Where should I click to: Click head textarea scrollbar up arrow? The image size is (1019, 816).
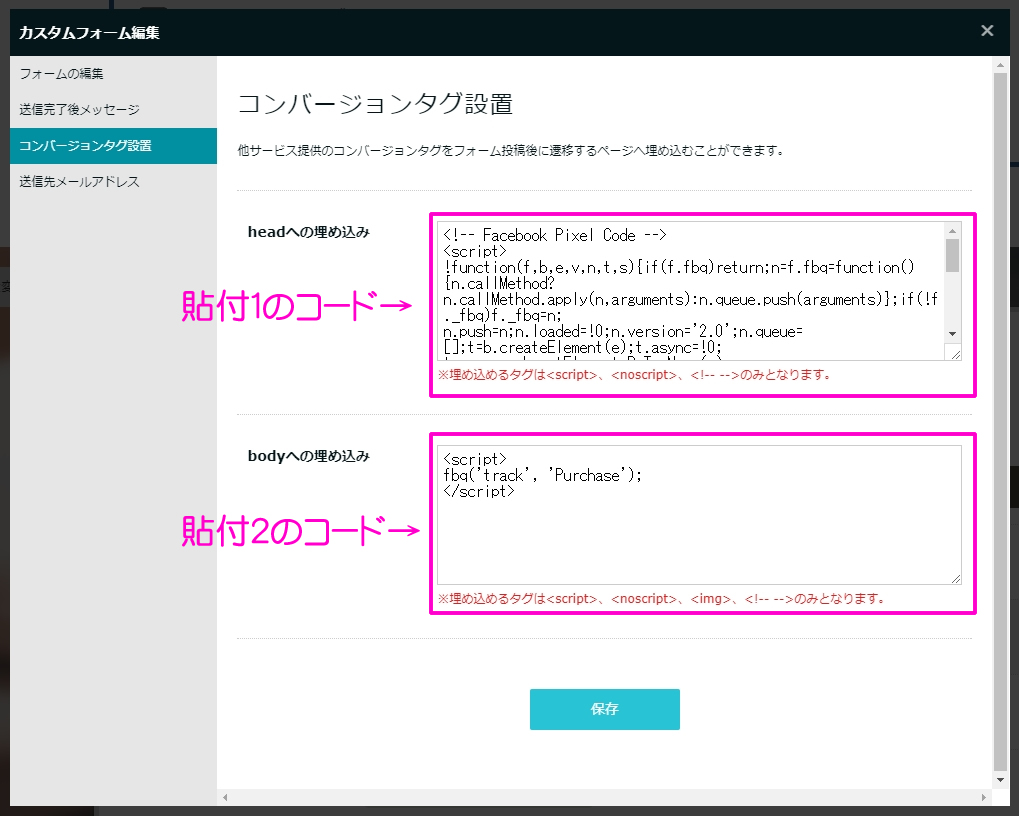coord(952,231)
